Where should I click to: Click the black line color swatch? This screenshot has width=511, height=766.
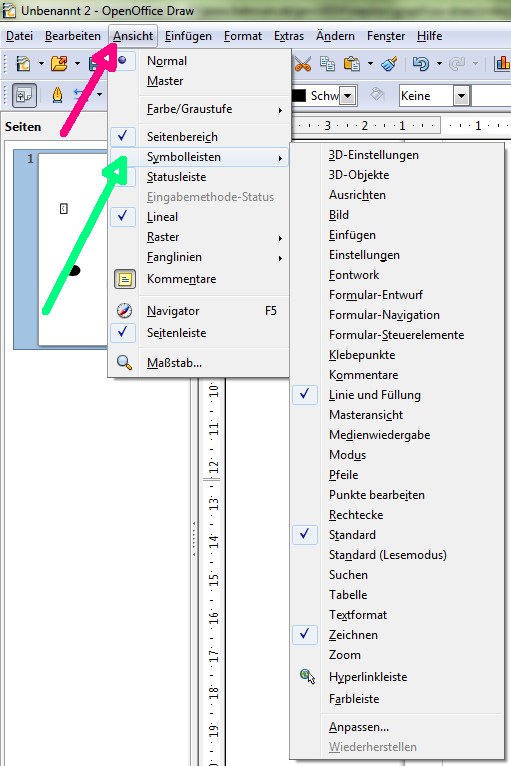299,96
